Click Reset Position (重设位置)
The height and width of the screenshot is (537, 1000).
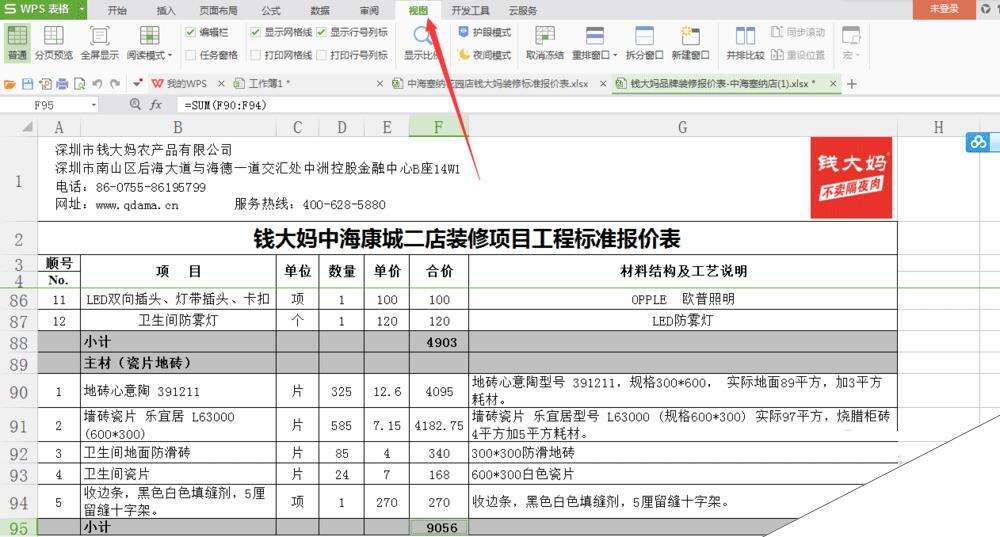[798, 55]
